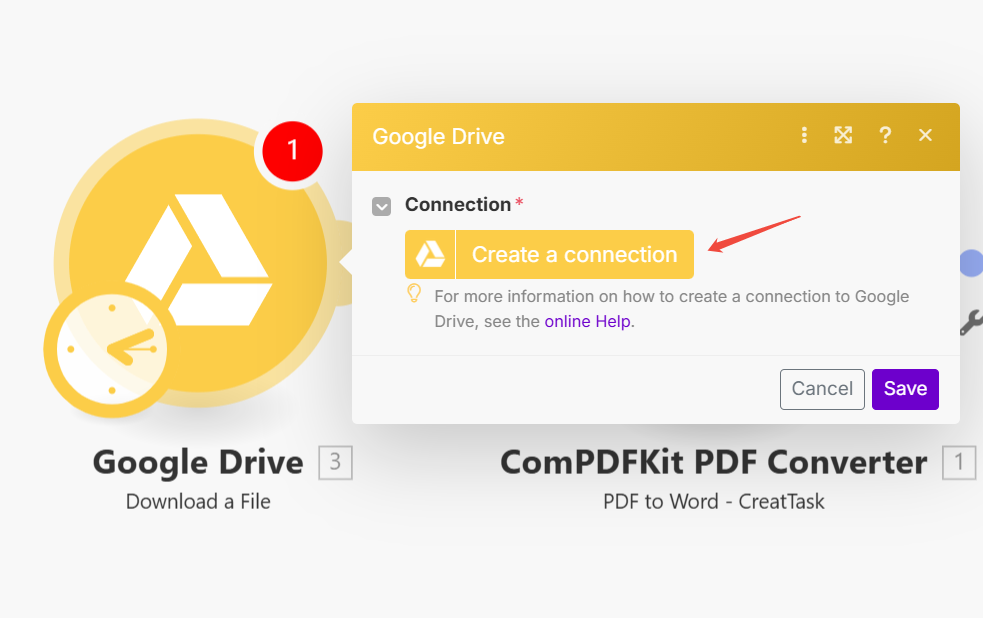This screenshot has width=983, height=618.
Task: Click the Connection field label
Action: point(458,204)
